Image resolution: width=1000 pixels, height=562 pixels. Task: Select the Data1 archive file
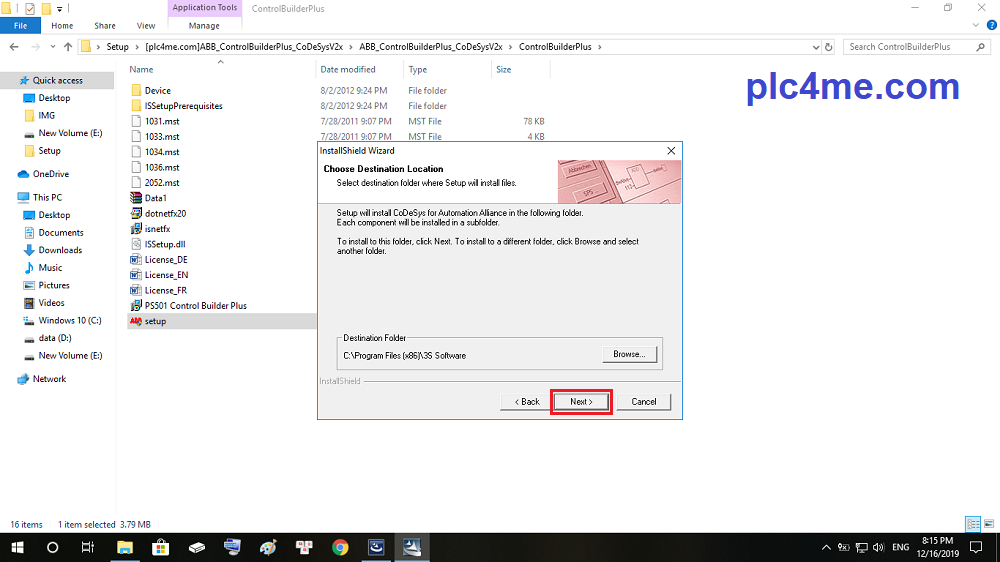tap(155, 198)
